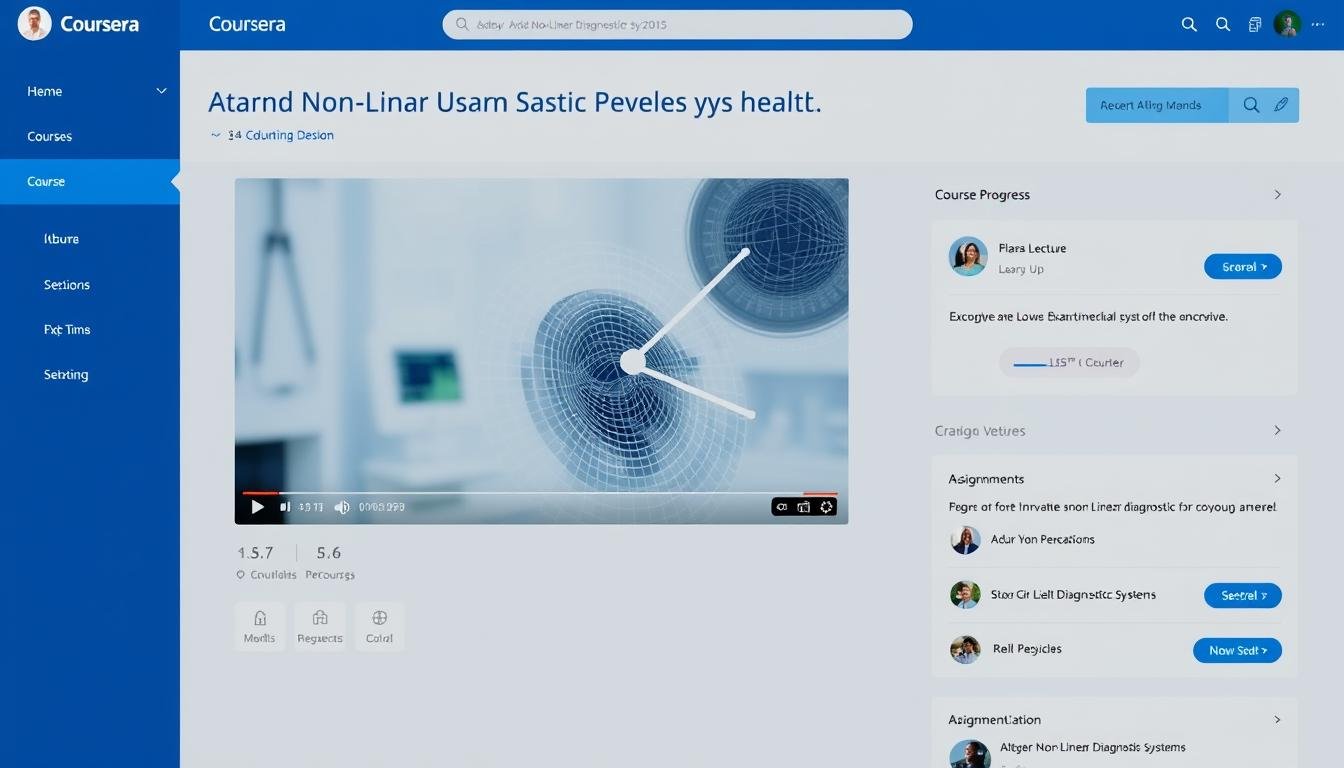Click the documents icon in top bar
1344x768 pixels.
1255,25
